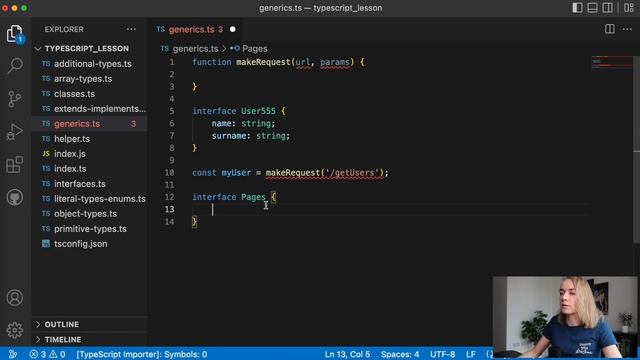Open editor more actions ellipsis
This screenshot has height=360, width=640.
tap(627, 29)
